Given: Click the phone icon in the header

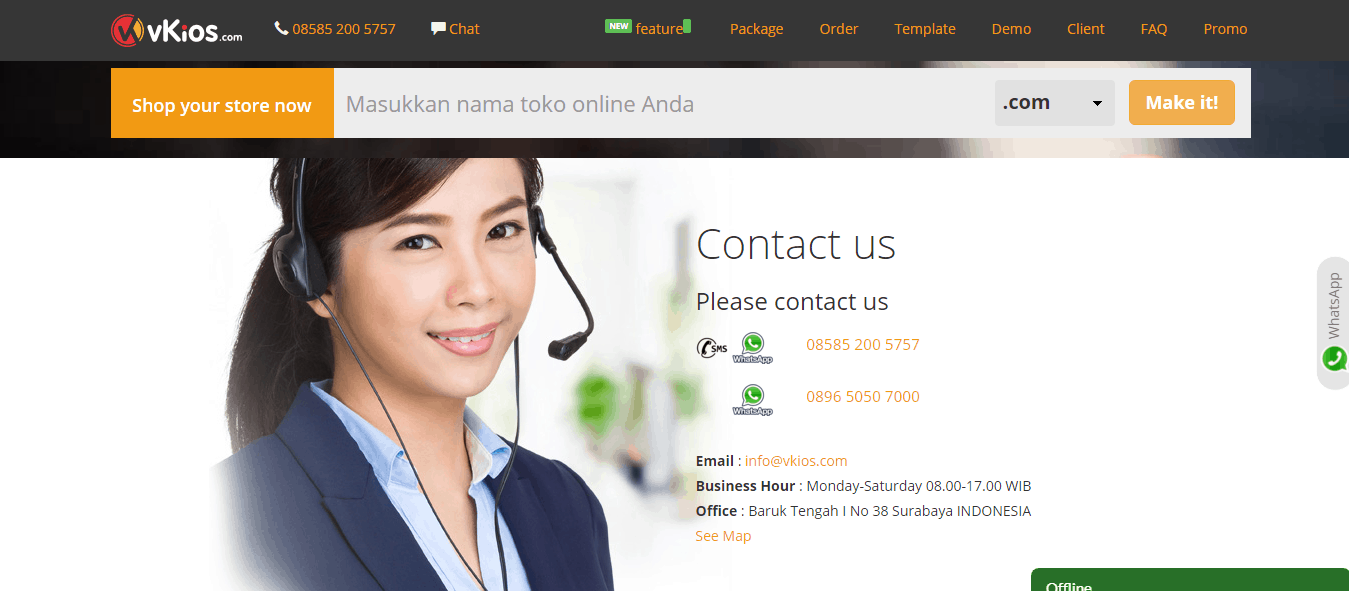Looking at the screenshot, I should click(x=281, y=29).
